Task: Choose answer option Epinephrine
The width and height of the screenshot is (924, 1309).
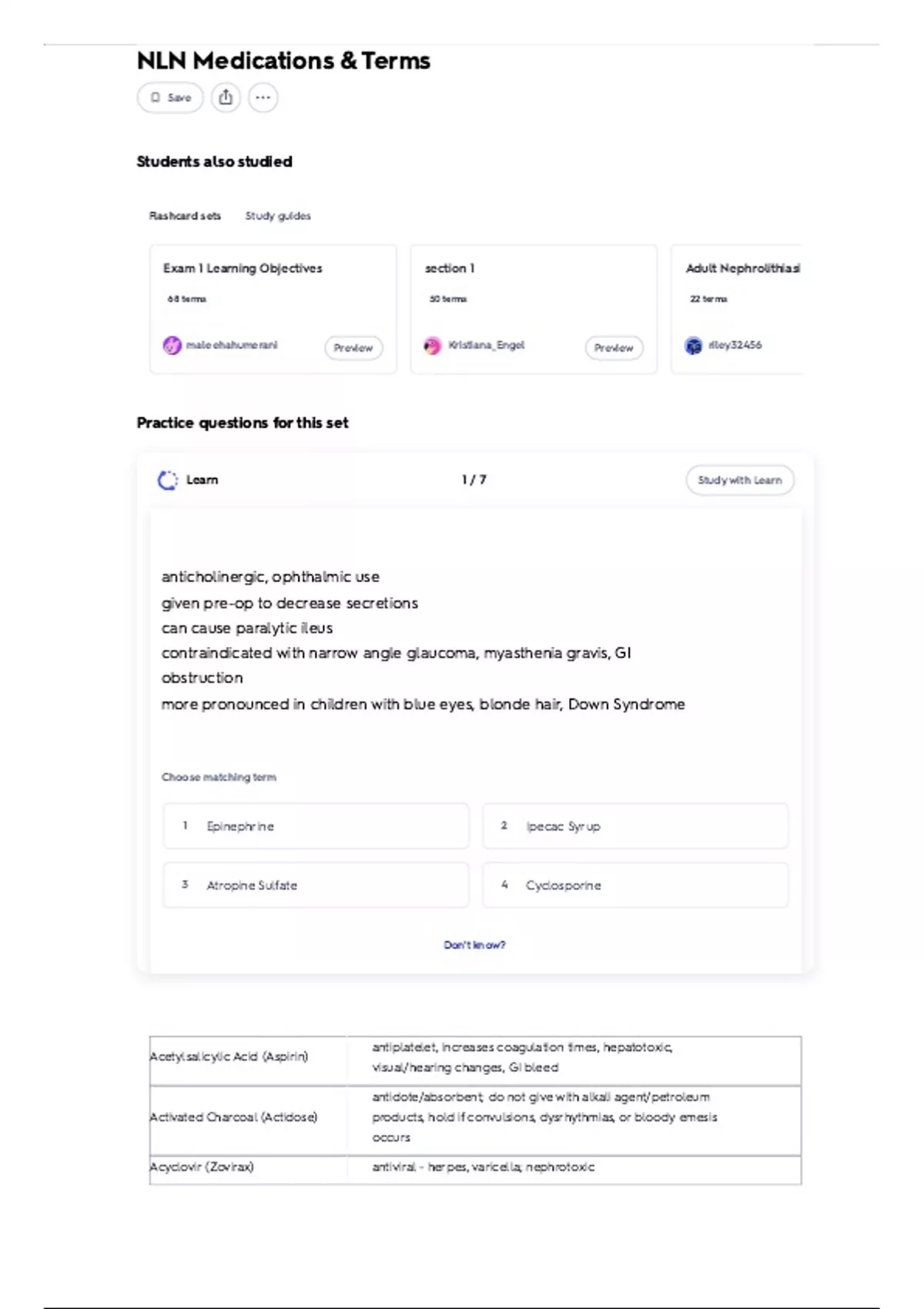Action: tap(316, 826)
